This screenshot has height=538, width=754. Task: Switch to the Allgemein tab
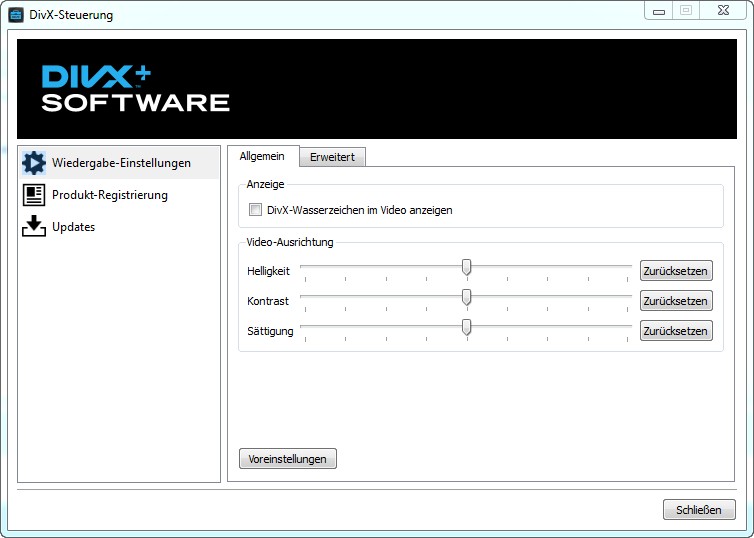click(x=263, y=156)
